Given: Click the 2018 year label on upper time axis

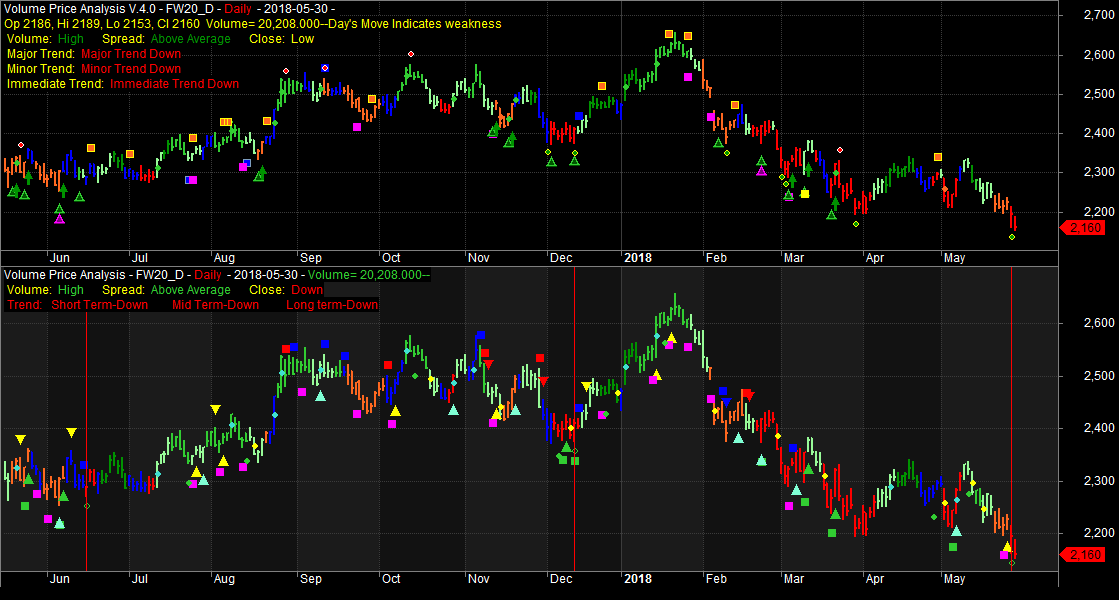Looking at the screenshot, I should coord(637,257).
